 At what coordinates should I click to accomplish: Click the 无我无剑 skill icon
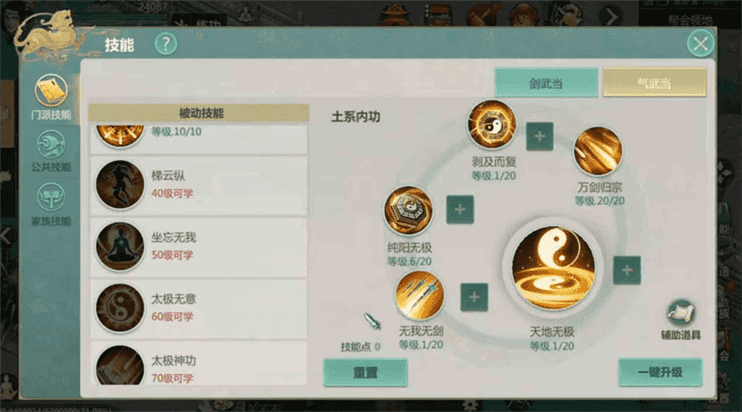420,295
